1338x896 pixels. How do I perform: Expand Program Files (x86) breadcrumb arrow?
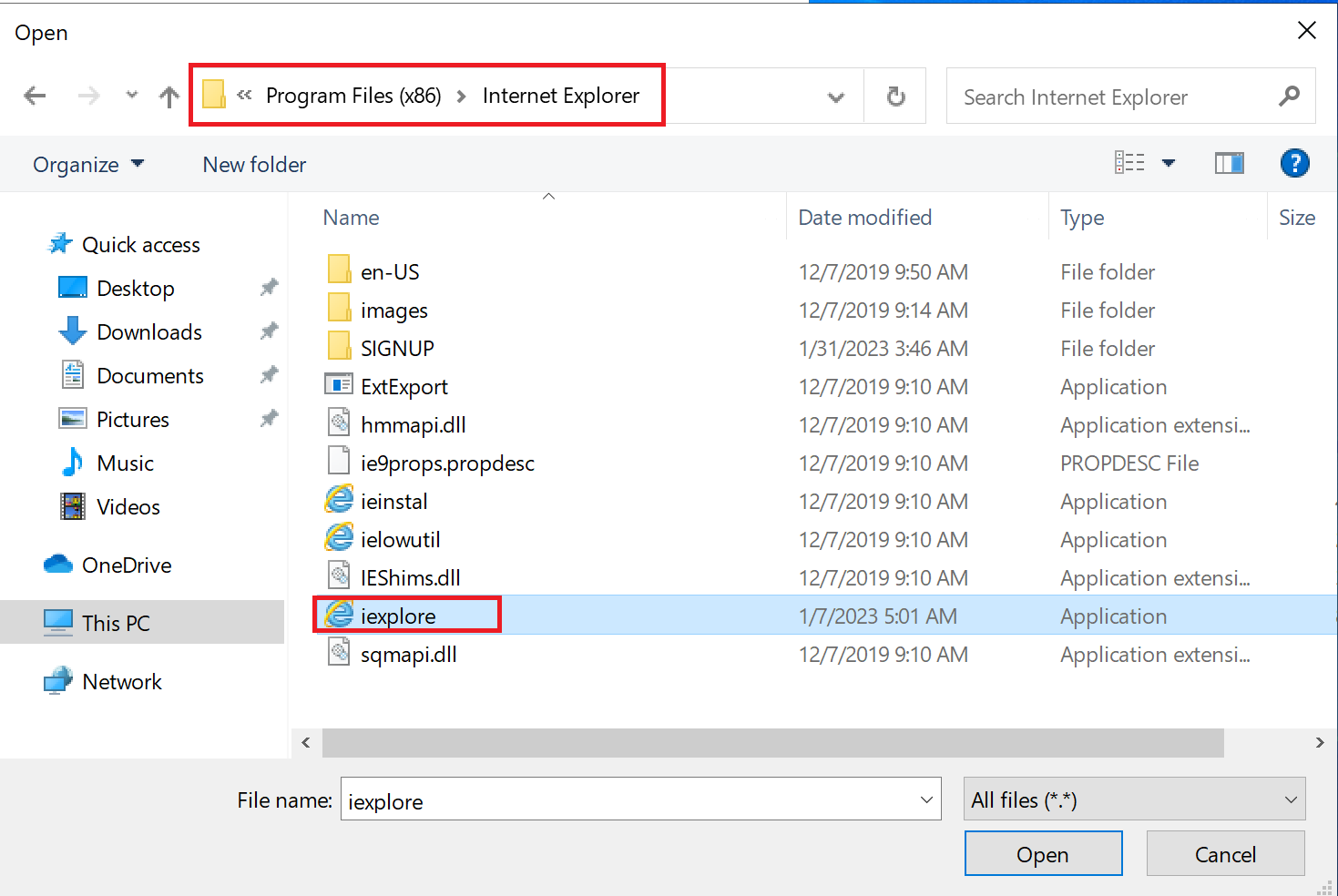(x=462, y=97)
